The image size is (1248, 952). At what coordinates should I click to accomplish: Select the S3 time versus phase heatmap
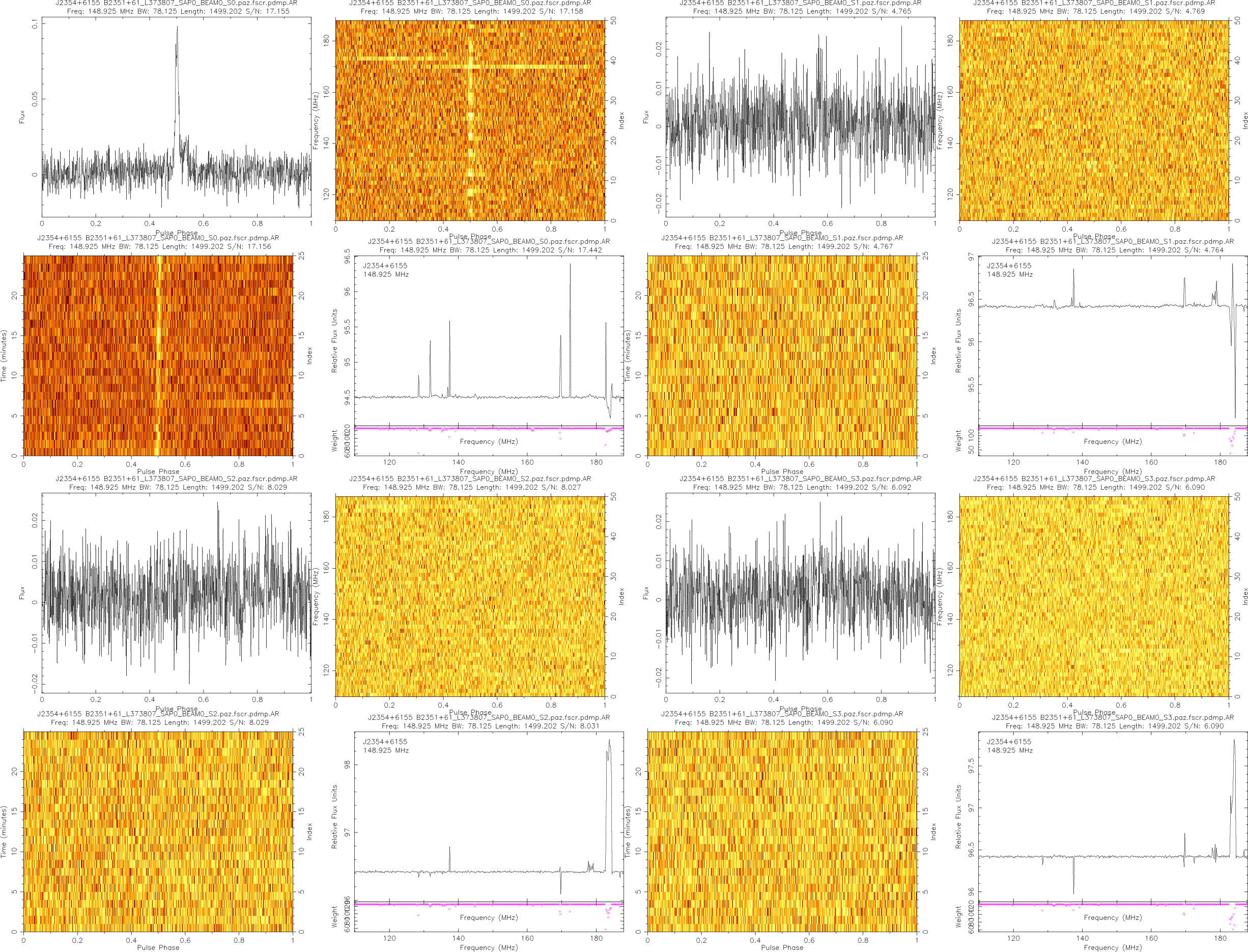pyautogui.click(x=782, y=831)
